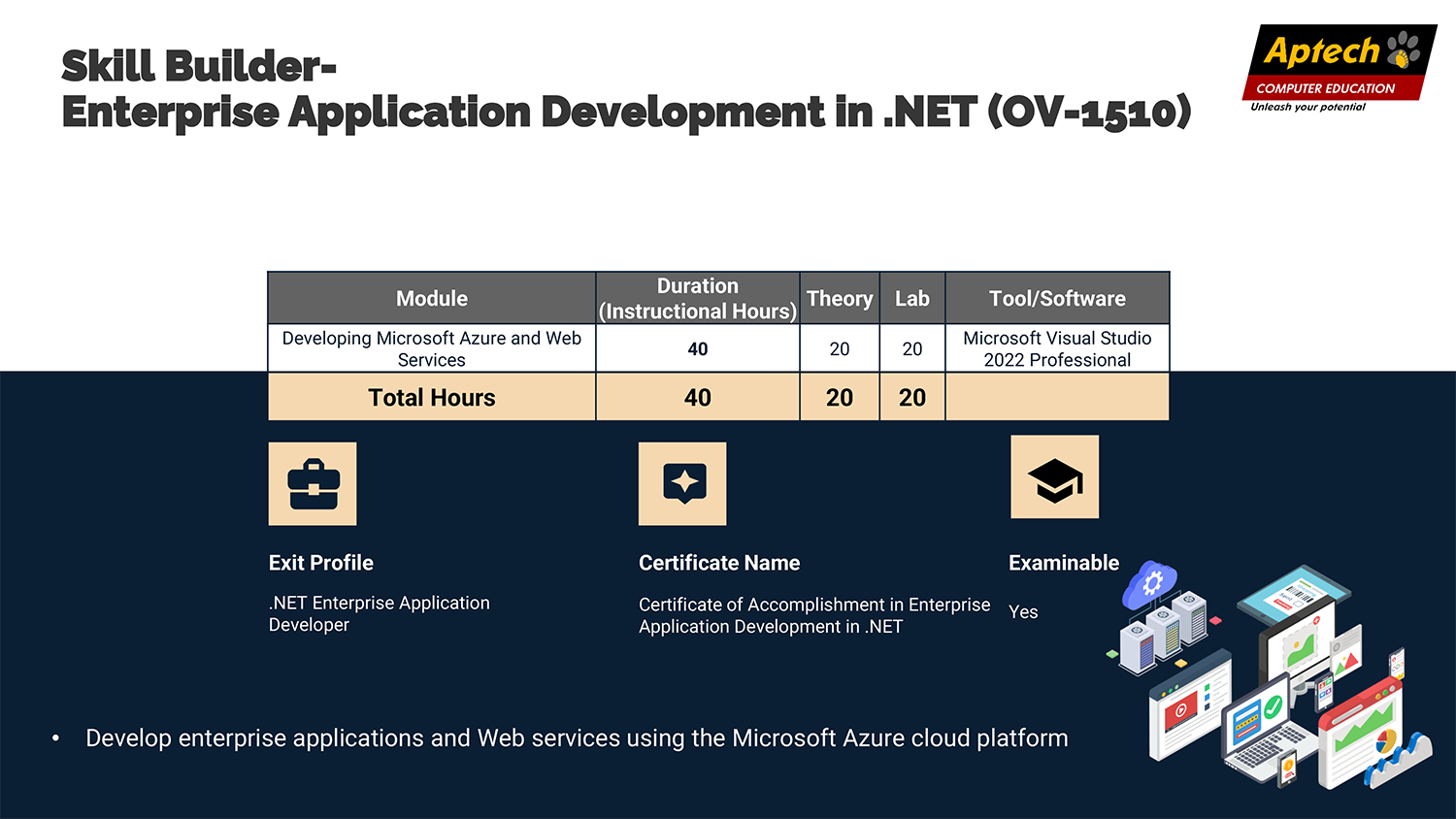
Task: Click the Microsoft Visual Studio 2022 Professional cell
Action: tap(1057, 349)
